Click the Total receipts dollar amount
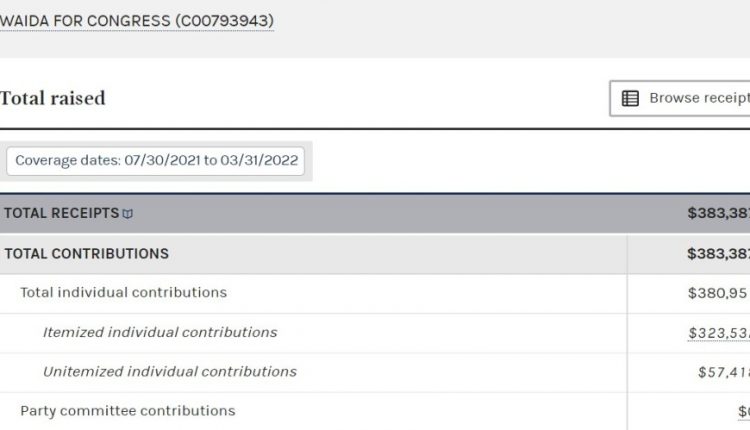 718,213
